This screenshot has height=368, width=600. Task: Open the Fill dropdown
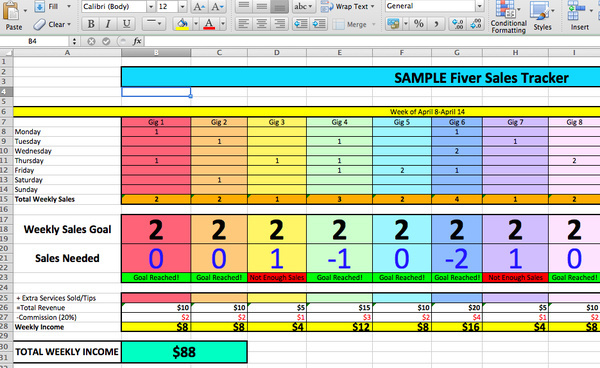tap(69, 6)
